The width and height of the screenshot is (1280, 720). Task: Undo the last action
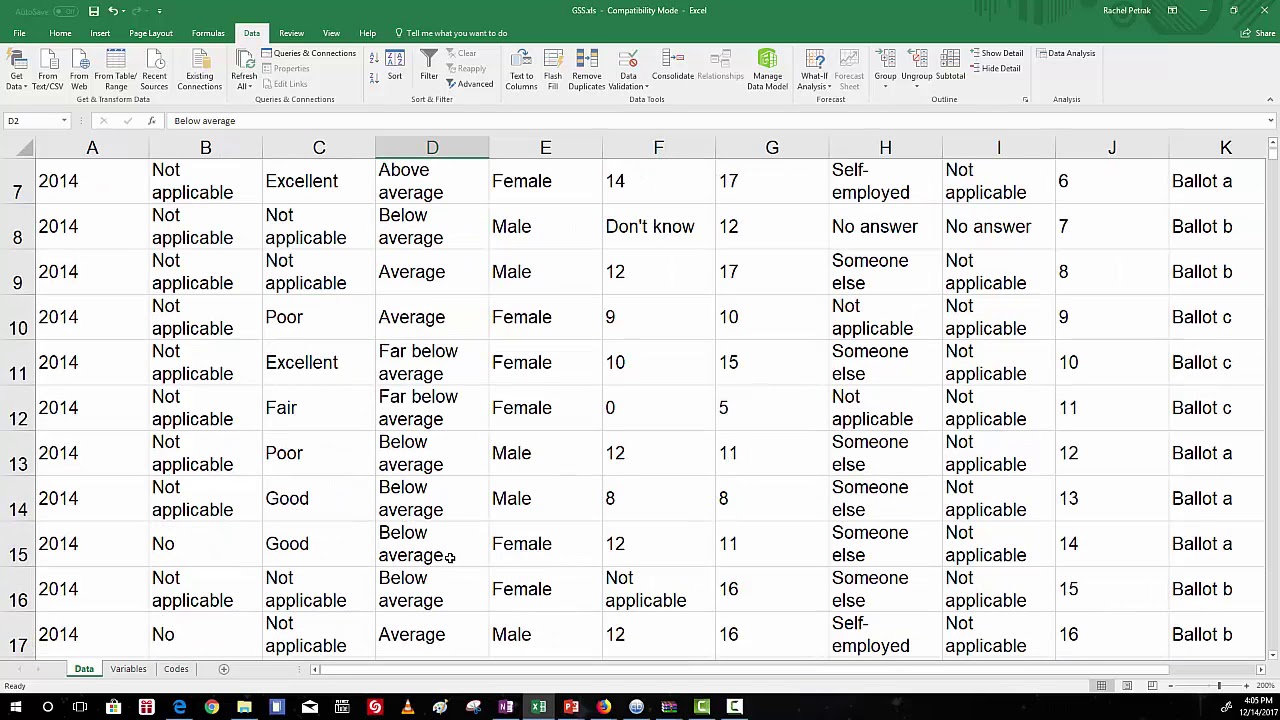coord(113,11)
